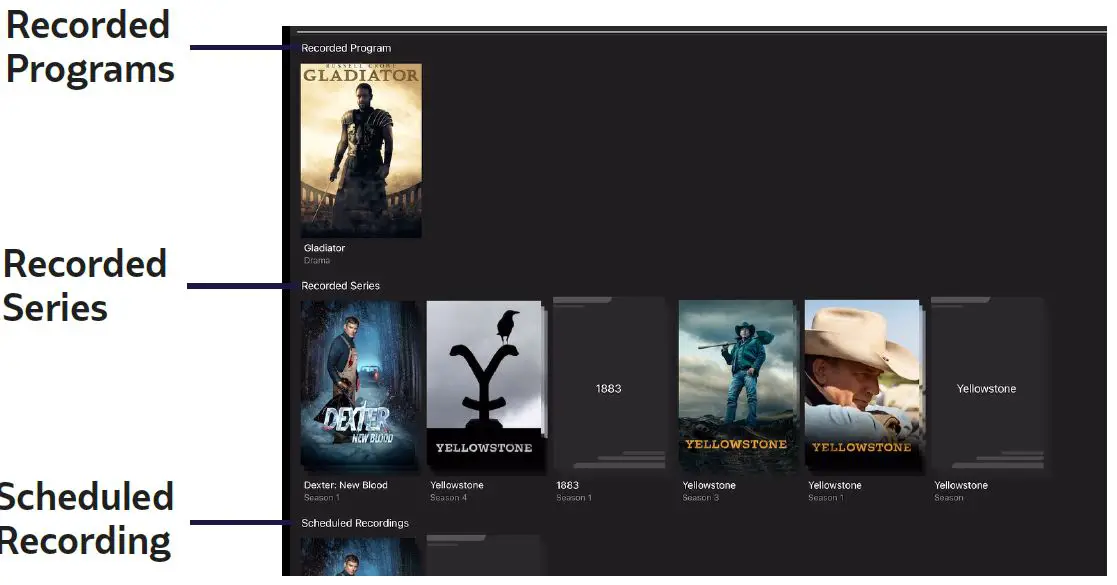The height and width of the screenshot is (585, 1117).
Task: Click the "Scheduled Recordings" section heading
Action: 355,523
